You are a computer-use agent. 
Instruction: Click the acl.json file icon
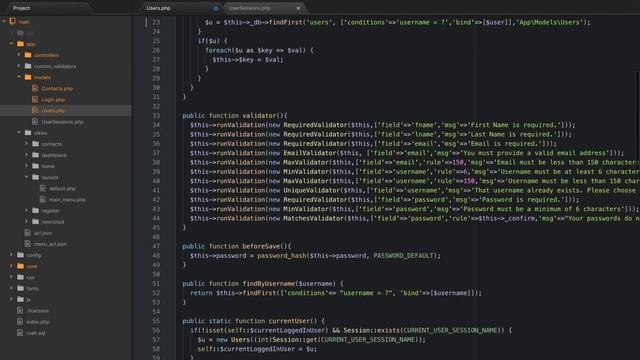(x=27, y=233)
